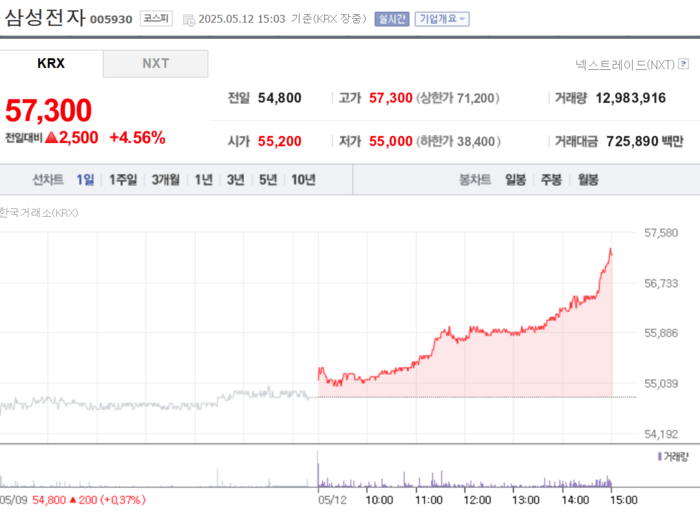The height and width of the screenshot is (519, 700).
Task: Switch to the KRX tab
Action: (51, 63)
